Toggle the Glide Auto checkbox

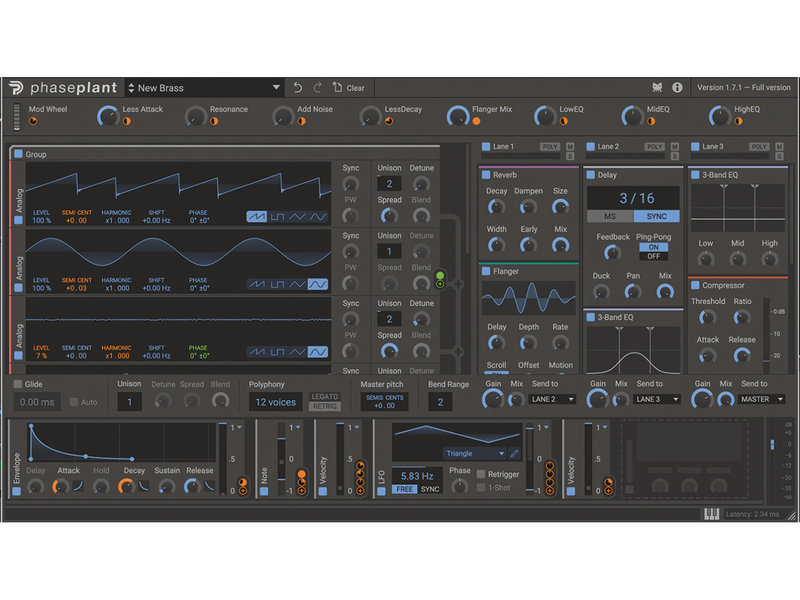73,402
